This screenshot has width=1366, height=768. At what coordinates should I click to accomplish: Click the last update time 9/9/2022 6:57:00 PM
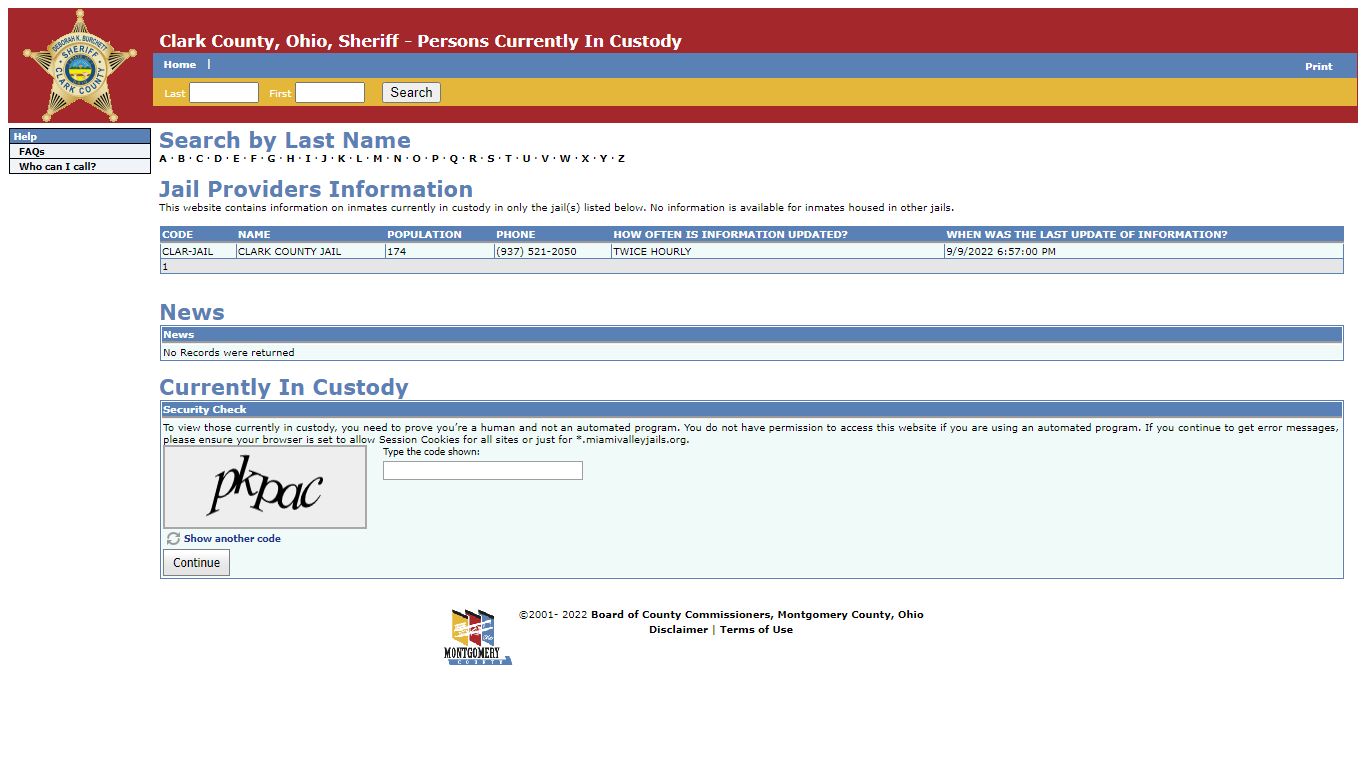(1001, 252)
